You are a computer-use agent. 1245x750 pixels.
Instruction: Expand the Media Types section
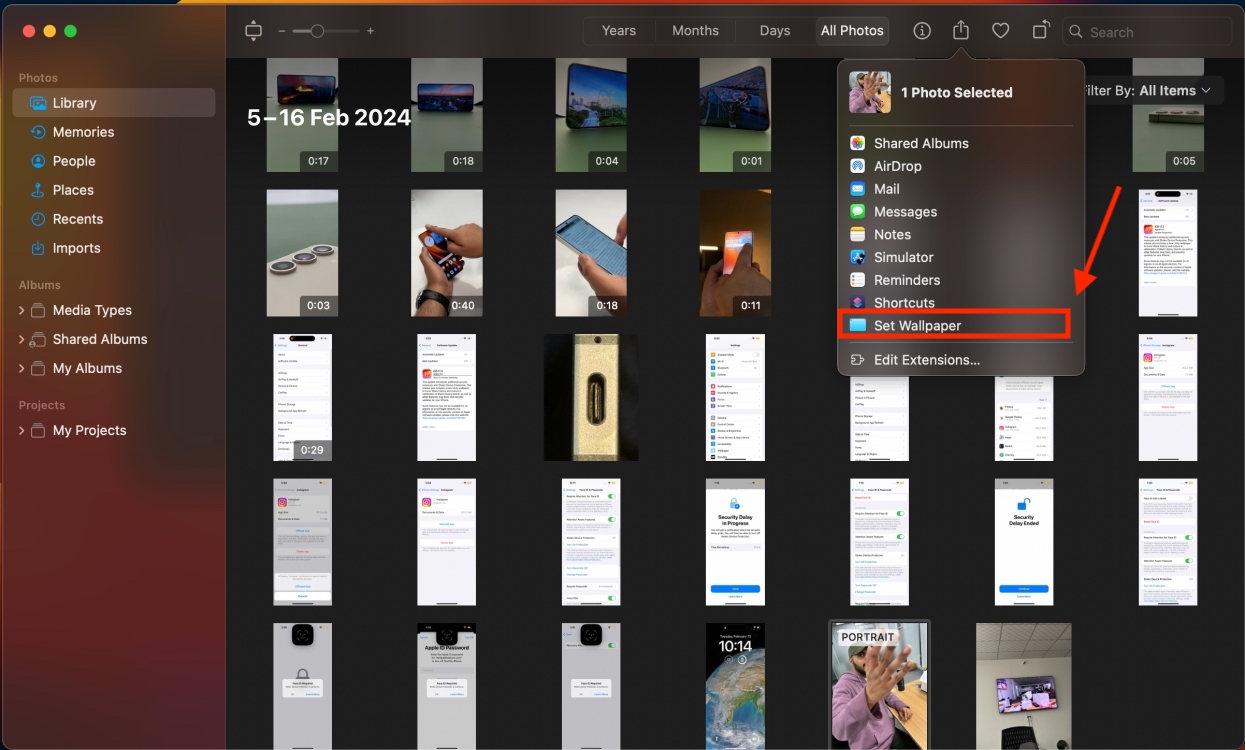tap(21, 310)
